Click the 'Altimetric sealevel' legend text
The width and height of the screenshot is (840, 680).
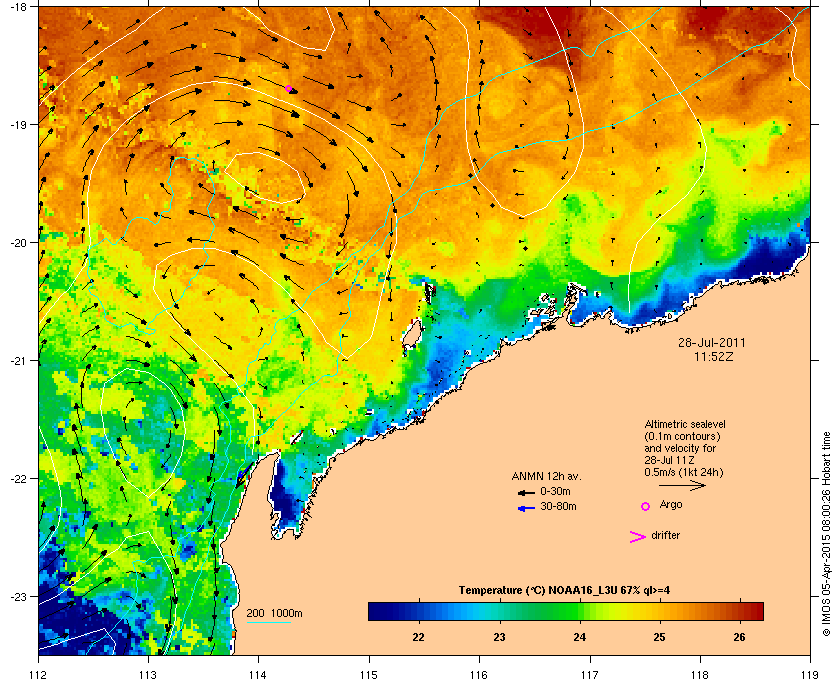point(685,424)
